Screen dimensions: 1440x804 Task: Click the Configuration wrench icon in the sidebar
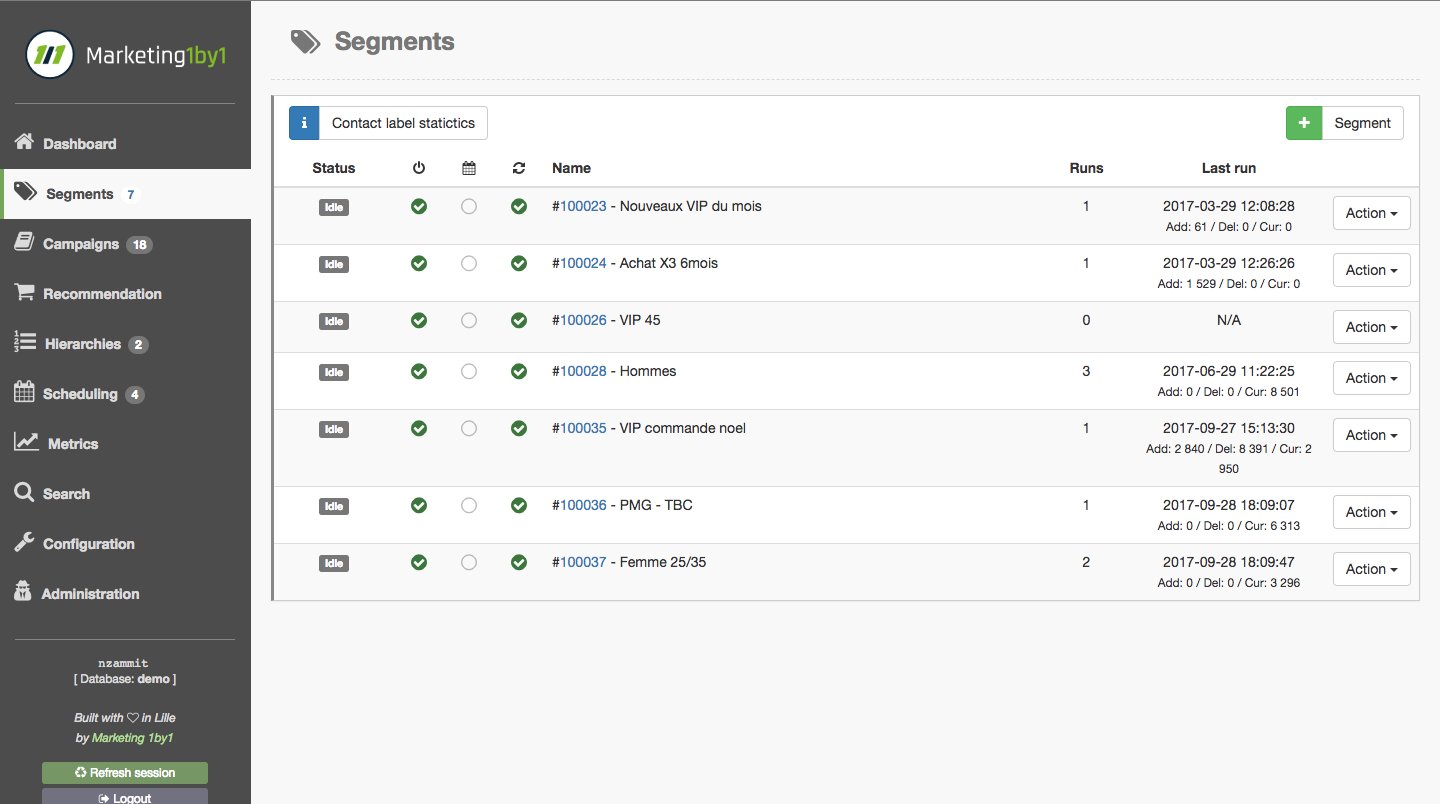coord(25,543)
